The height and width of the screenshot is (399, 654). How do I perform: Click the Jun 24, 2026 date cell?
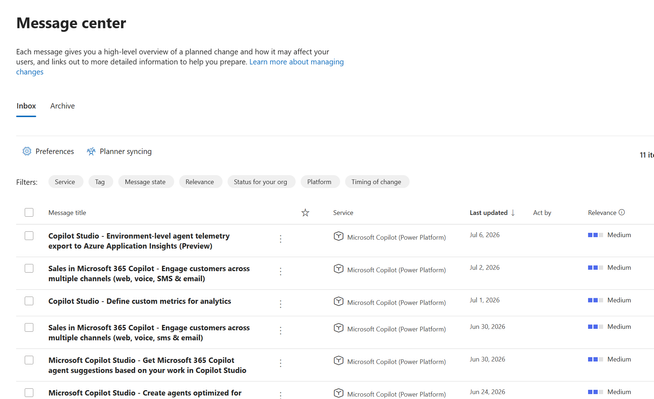point(487,391)
